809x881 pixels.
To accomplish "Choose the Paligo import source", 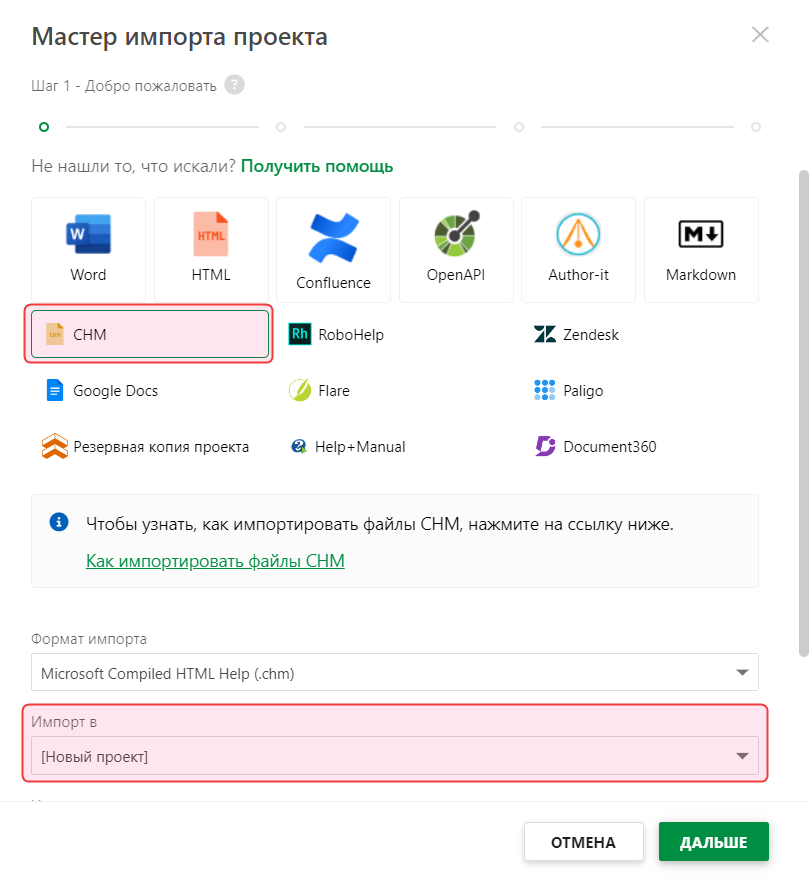I will point(582,391).
